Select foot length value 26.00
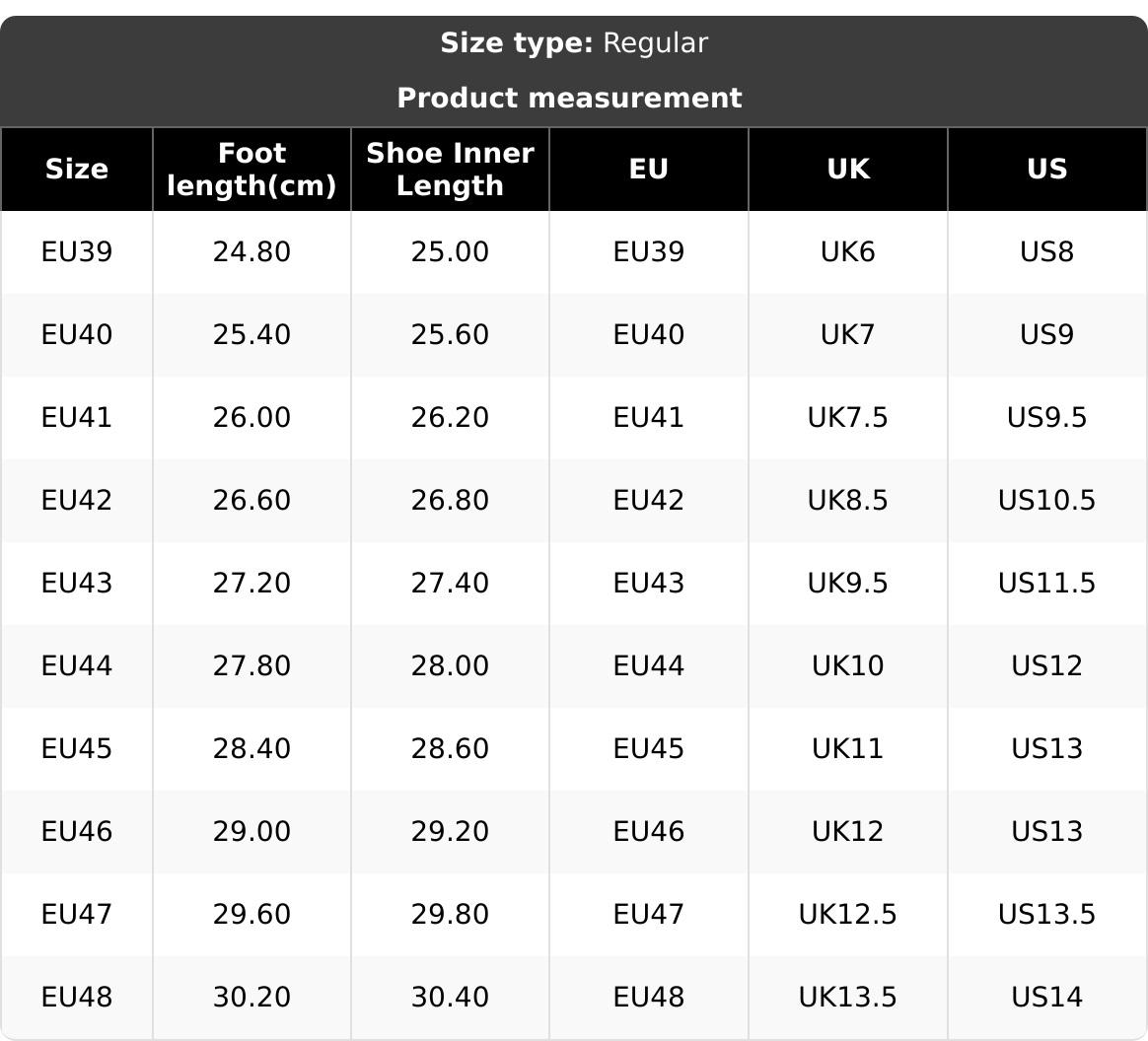 tap(251, 418)
